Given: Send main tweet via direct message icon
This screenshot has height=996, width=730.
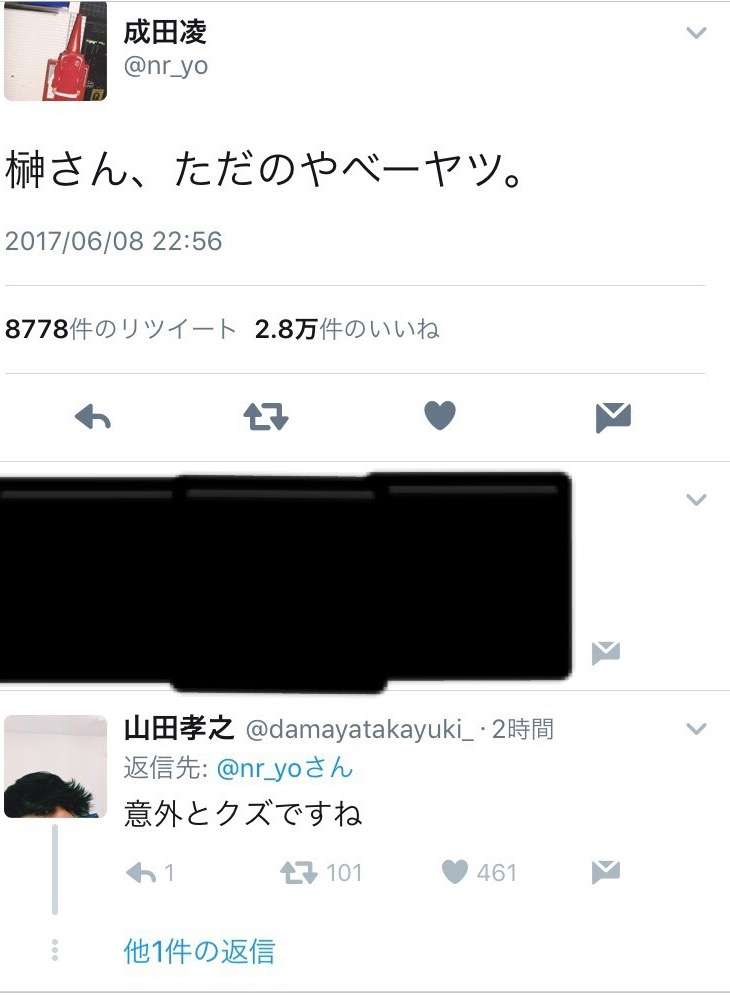Looking at the screenshot, I should coord(613,417).
